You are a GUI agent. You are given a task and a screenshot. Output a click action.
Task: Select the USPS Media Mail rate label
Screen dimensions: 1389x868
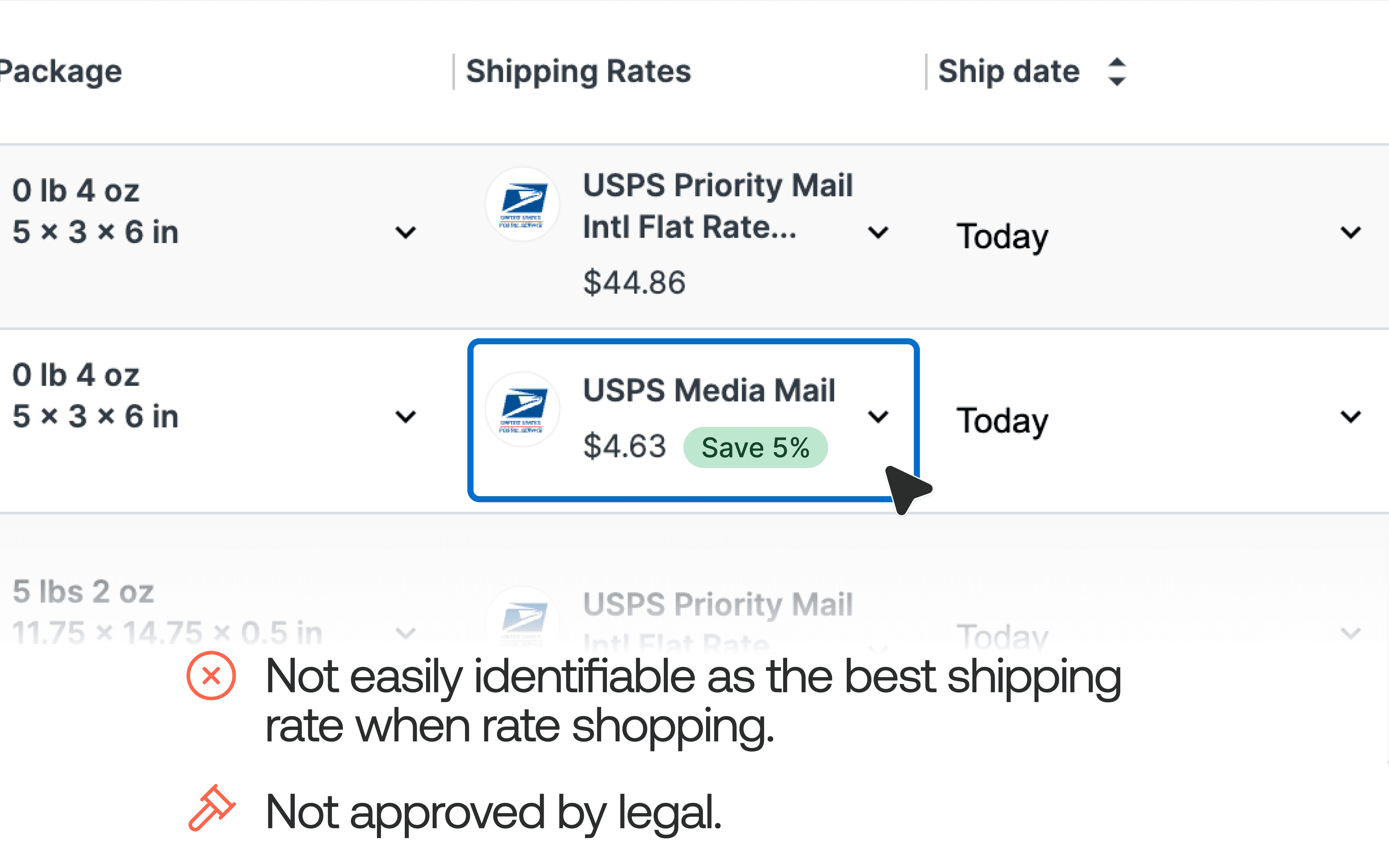pos(709,390)
